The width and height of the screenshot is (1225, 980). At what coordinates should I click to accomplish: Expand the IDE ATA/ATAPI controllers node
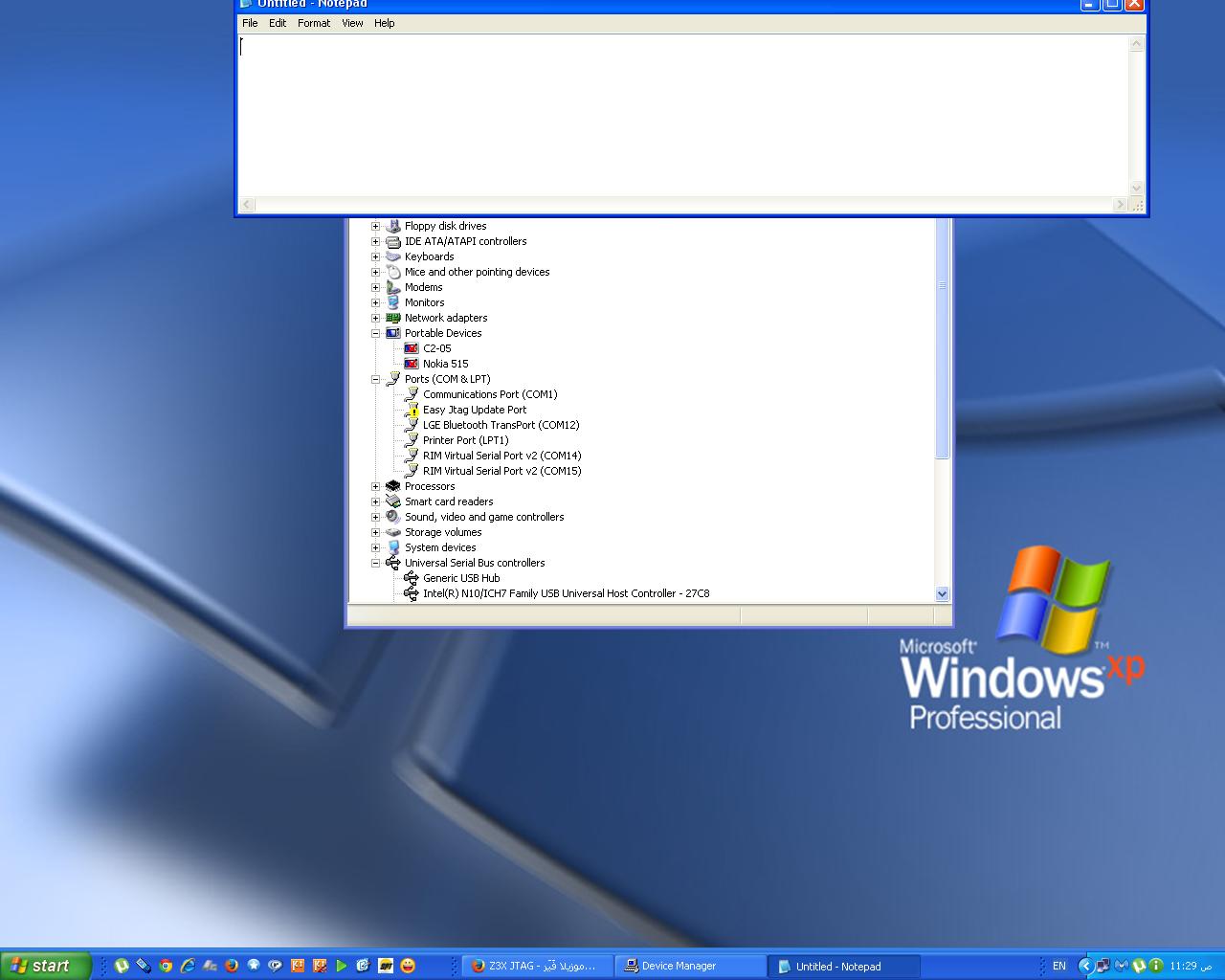click(x=375, y=241)
